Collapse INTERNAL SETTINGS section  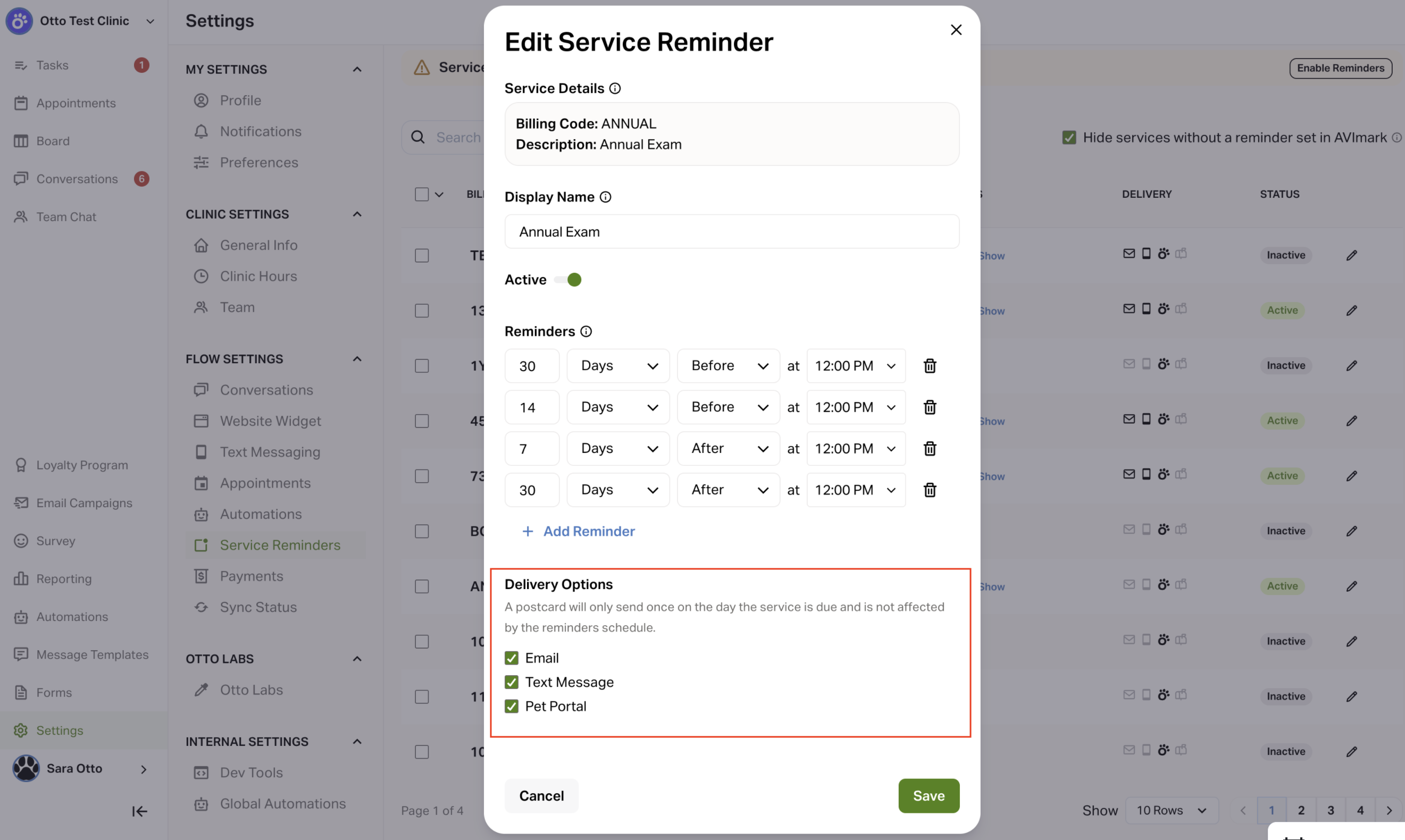pyautogui.click(x=357, y=742)
